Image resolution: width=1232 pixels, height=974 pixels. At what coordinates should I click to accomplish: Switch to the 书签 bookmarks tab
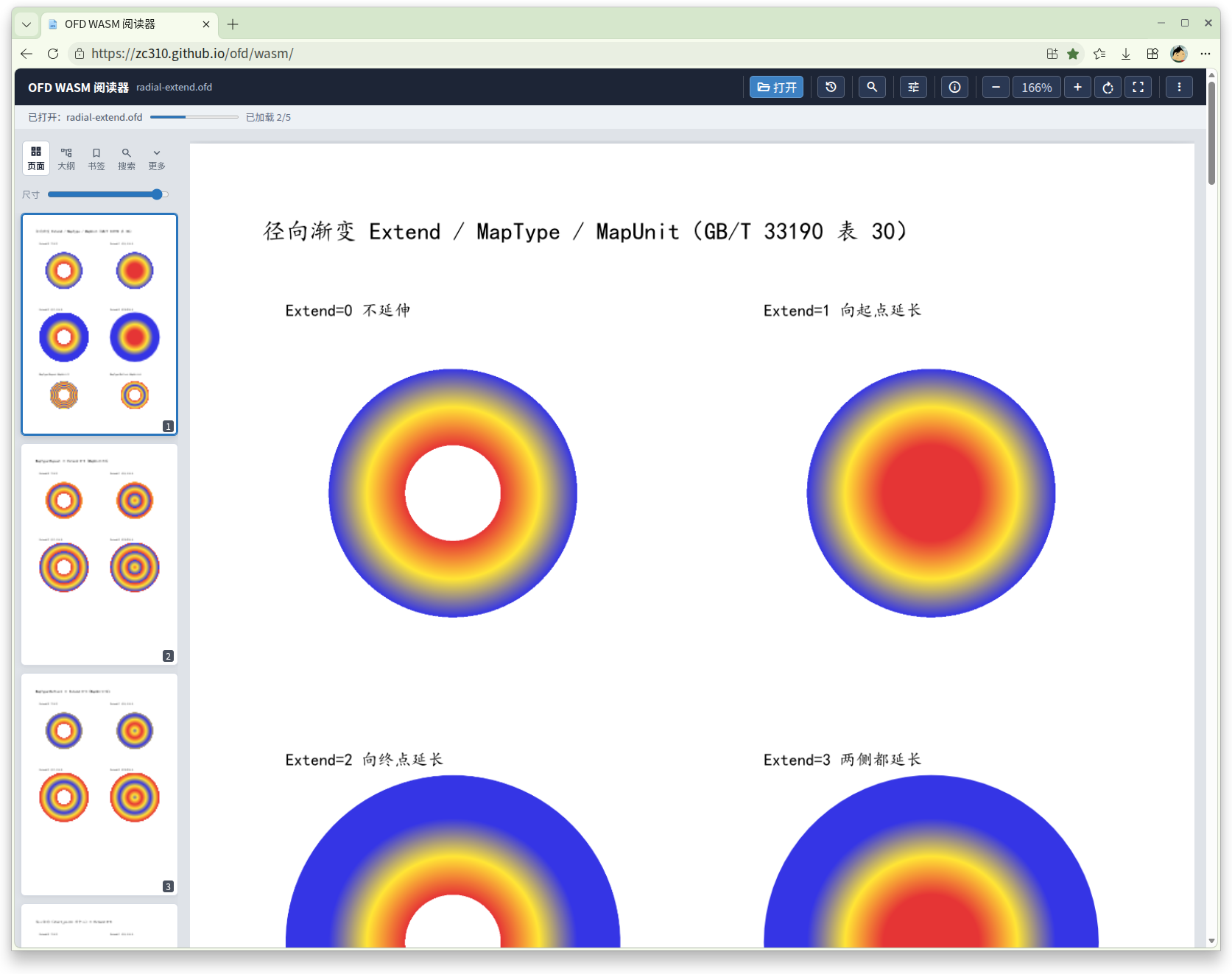click(96, 158)
